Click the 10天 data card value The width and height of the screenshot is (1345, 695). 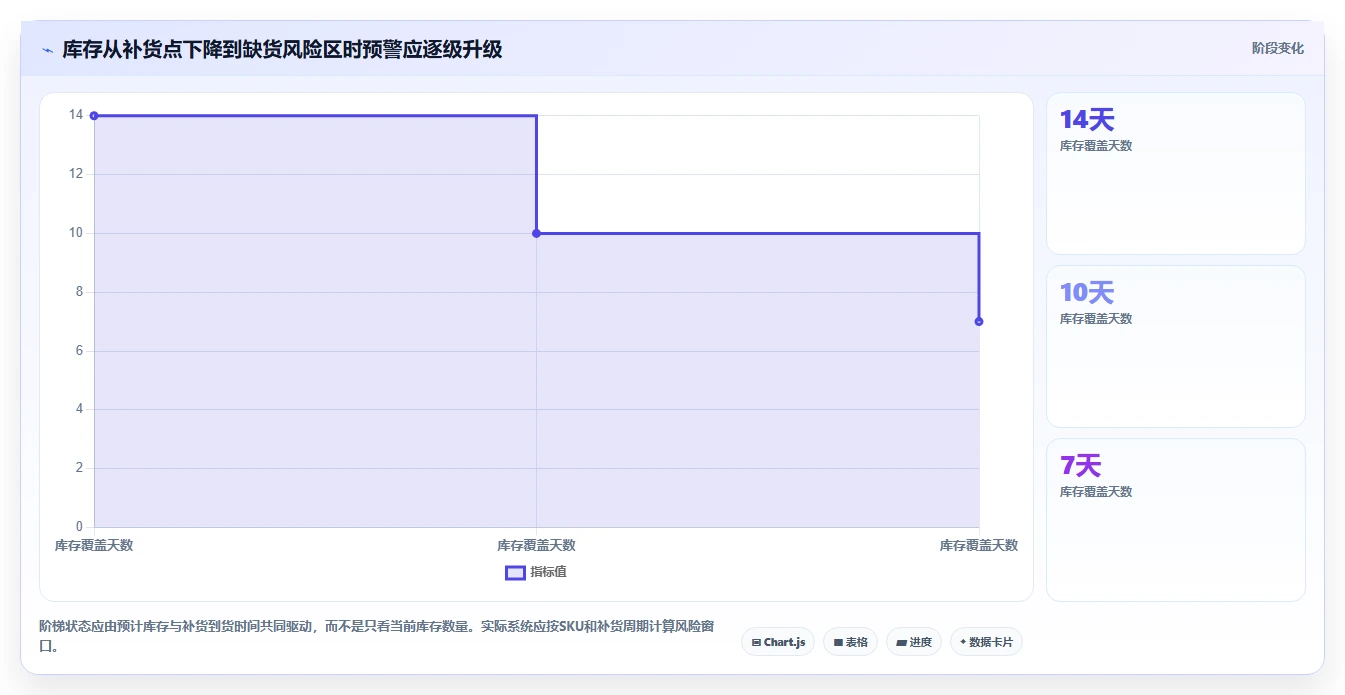click(1087, 293)
